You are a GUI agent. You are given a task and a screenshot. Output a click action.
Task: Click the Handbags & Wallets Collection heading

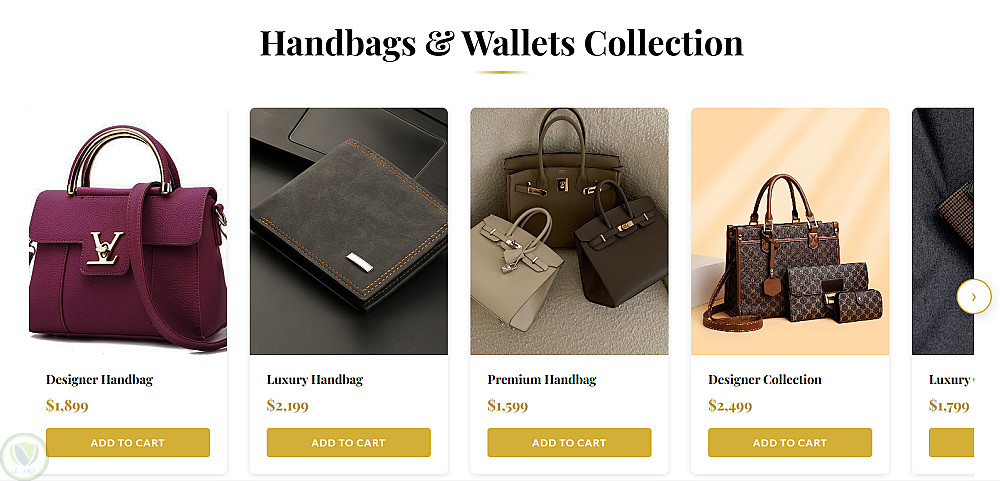click(x=501, y=43)
